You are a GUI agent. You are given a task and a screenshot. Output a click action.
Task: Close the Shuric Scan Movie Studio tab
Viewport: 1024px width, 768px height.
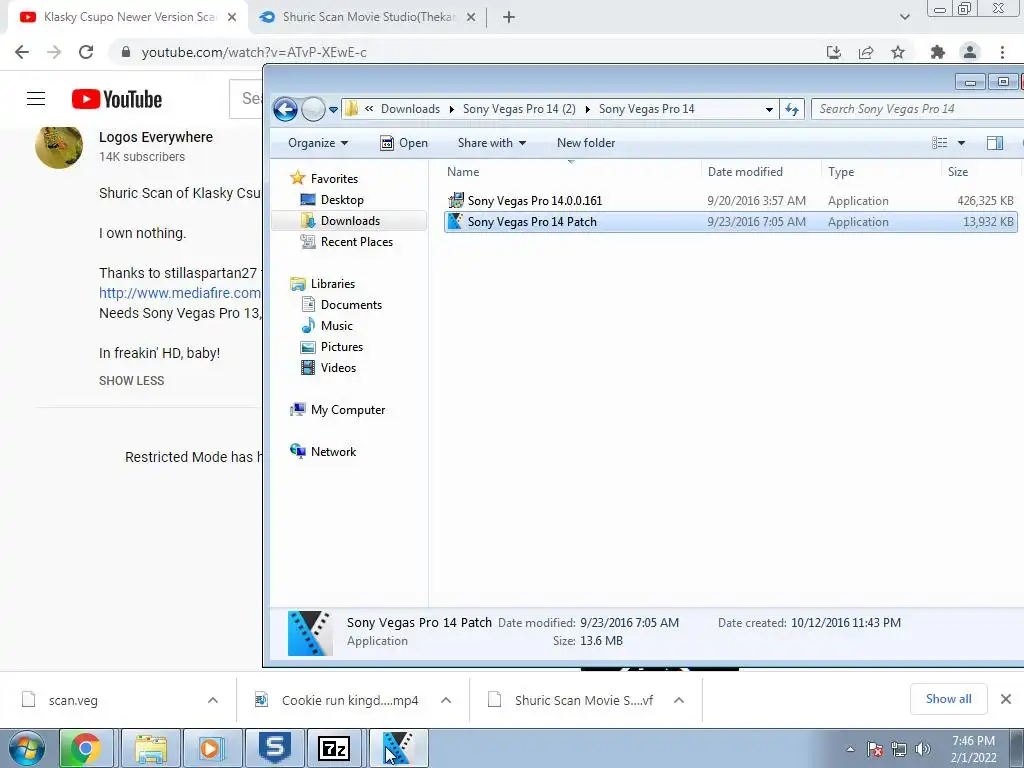pos(471,17)
